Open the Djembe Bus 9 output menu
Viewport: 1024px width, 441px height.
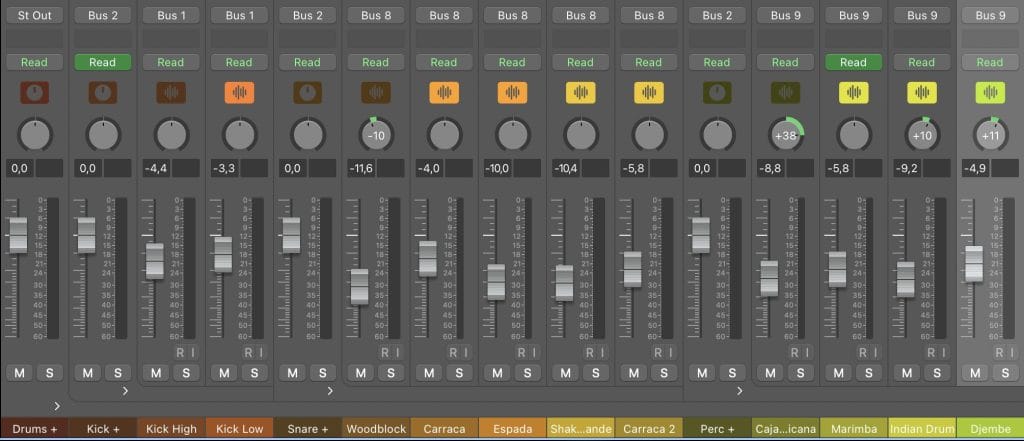tap(989, 15)
